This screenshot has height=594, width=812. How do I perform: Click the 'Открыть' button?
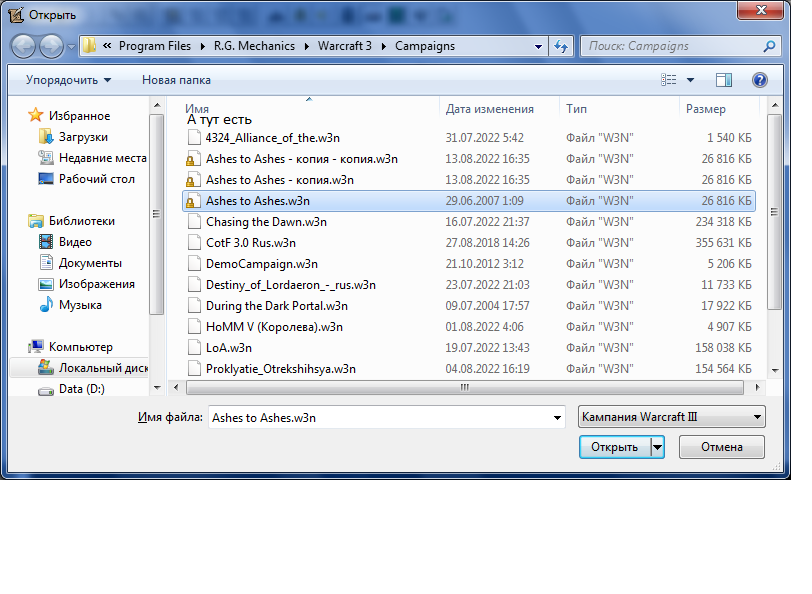[614, 447]
